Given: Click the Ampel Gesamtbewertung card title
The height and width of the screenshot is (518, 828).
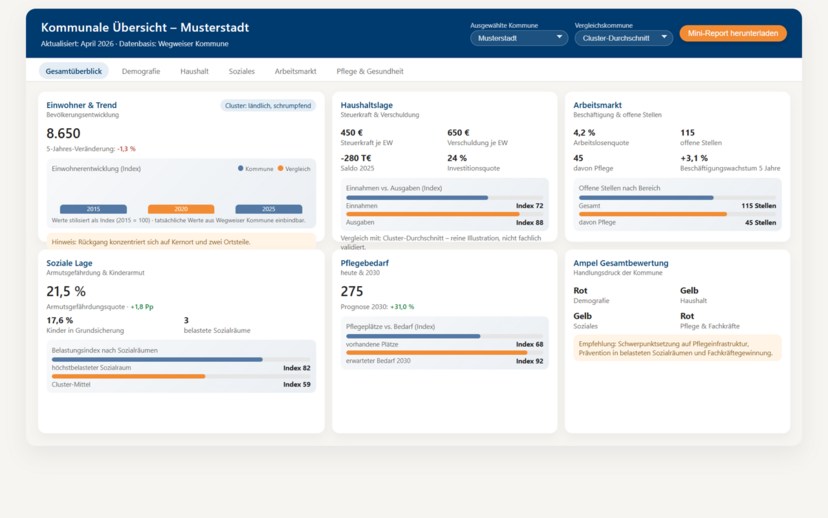Looking at the screenshot, I should 621,263.
